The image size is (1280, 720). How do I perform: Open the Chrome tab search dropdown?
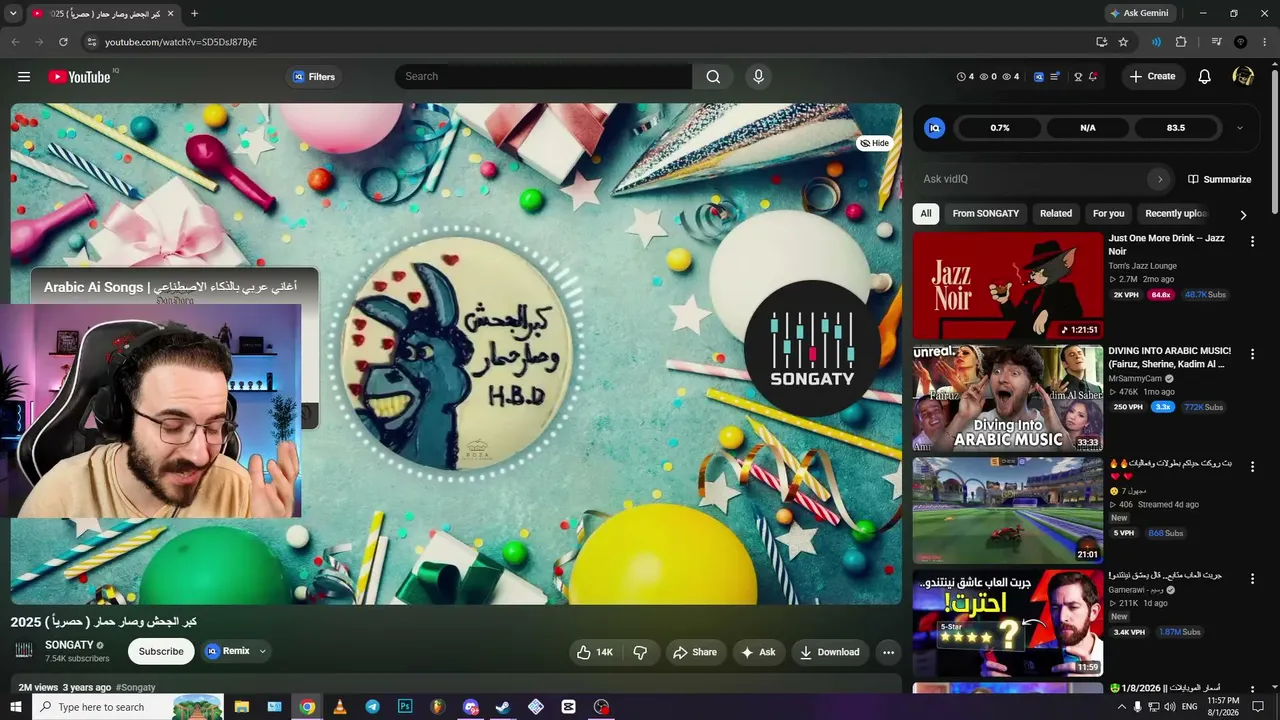13,13
